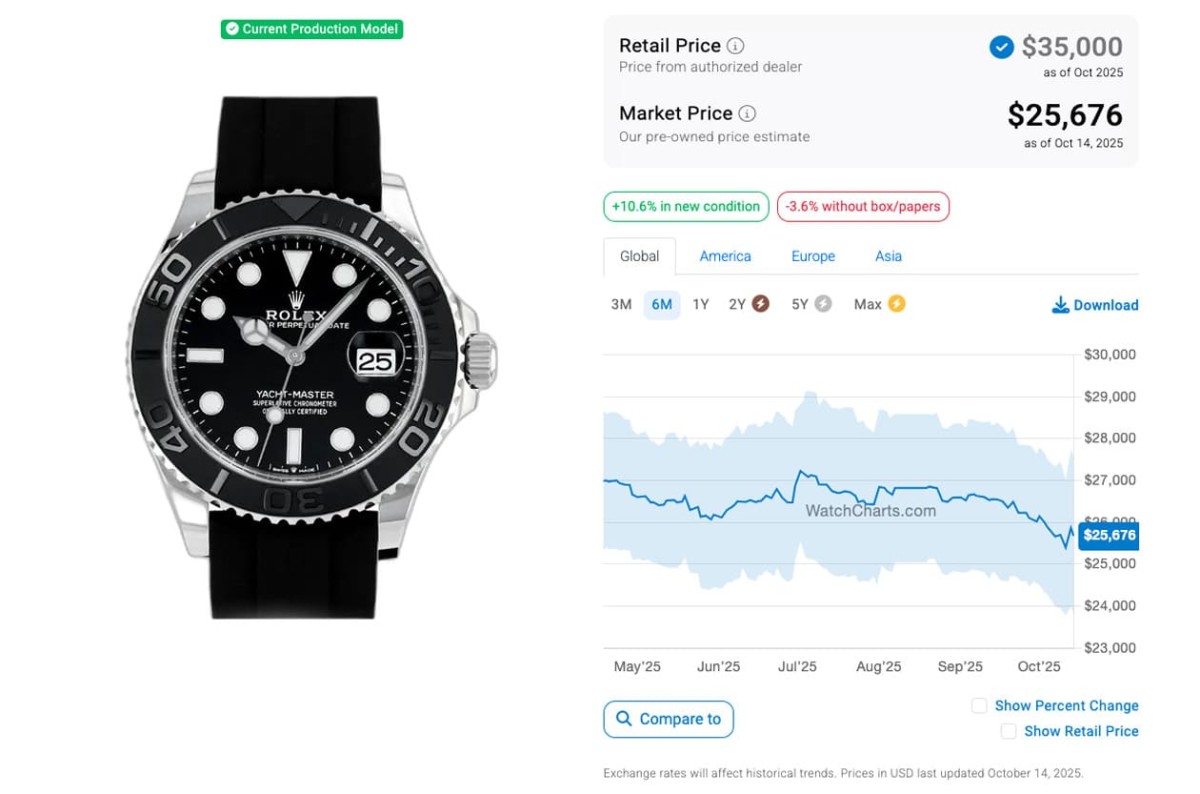Enable the Show Percent Change checkbox
Viewport: 1200px width, 794px height.
[979, 706]
